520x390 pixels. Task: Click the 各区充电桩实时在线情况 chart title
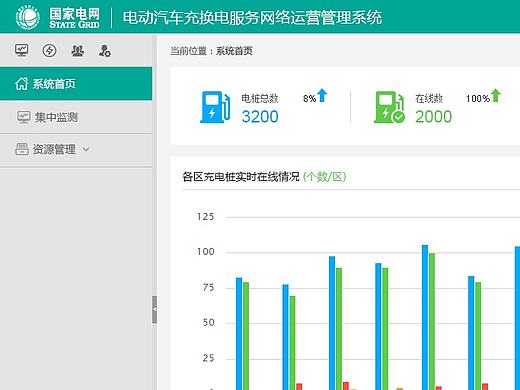coord(241,177)
